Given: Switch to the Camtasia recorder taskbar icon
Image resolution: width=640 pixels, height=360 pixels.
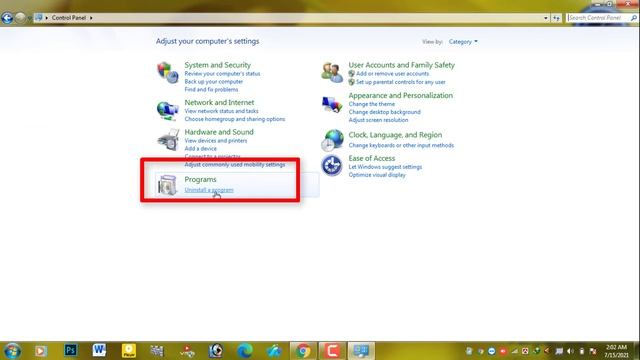Looking at the screenshot, I should pos(332,351).
